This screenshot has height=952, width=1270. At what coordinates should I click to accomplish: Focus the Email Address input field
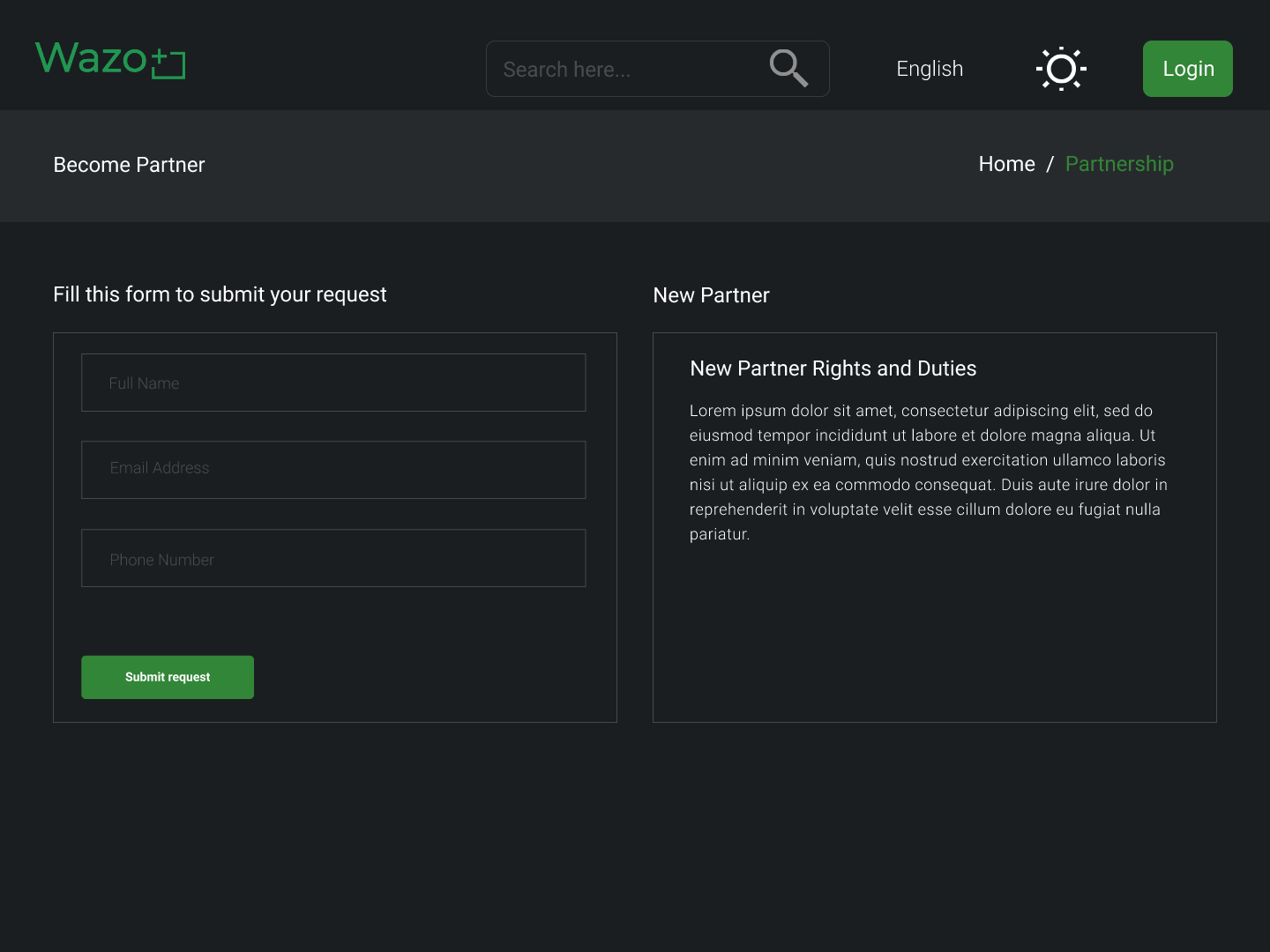(x=333, y=470)
